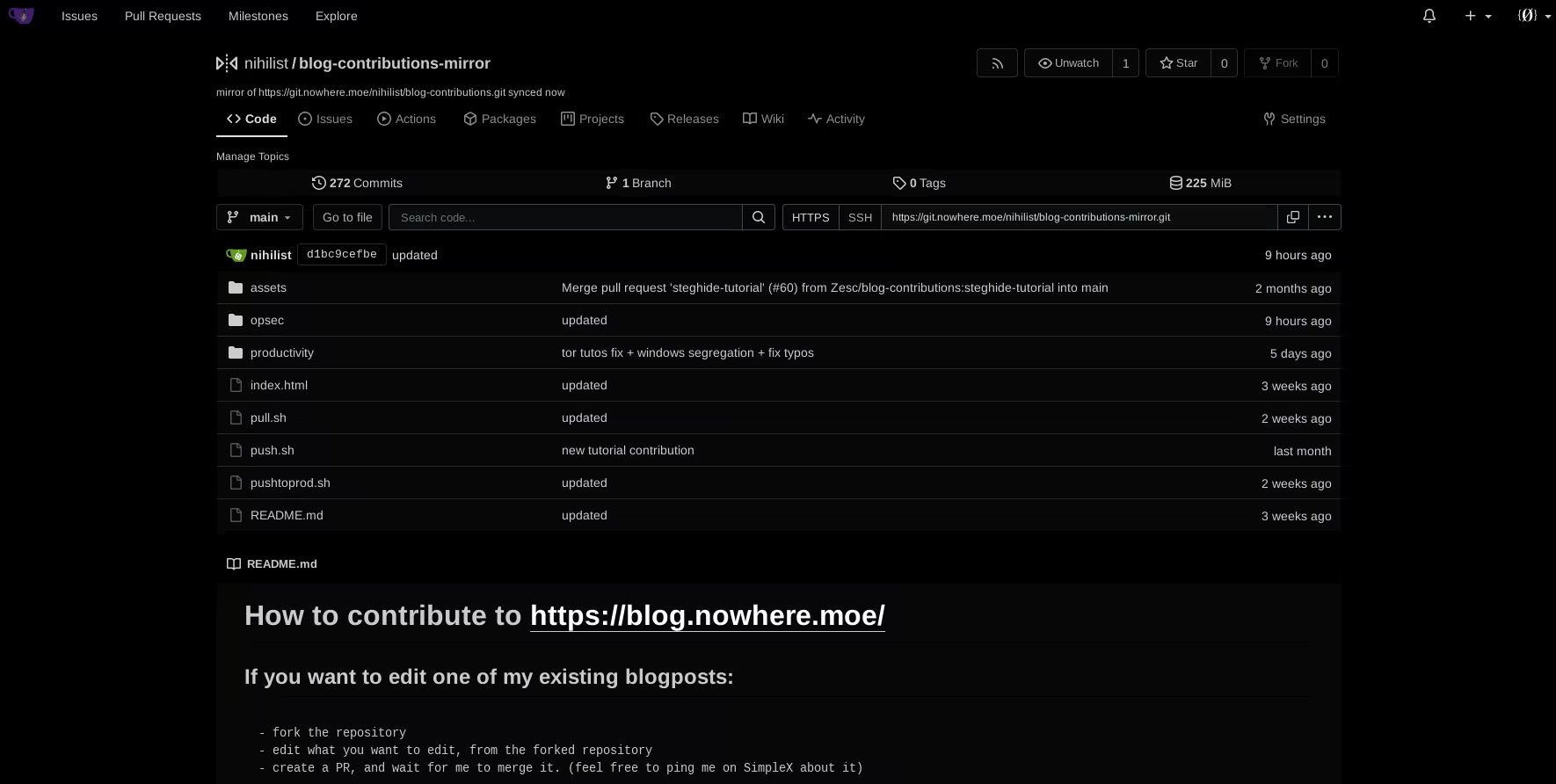
Task: Click the RSS feed icon button
Action: pos(997,63)
